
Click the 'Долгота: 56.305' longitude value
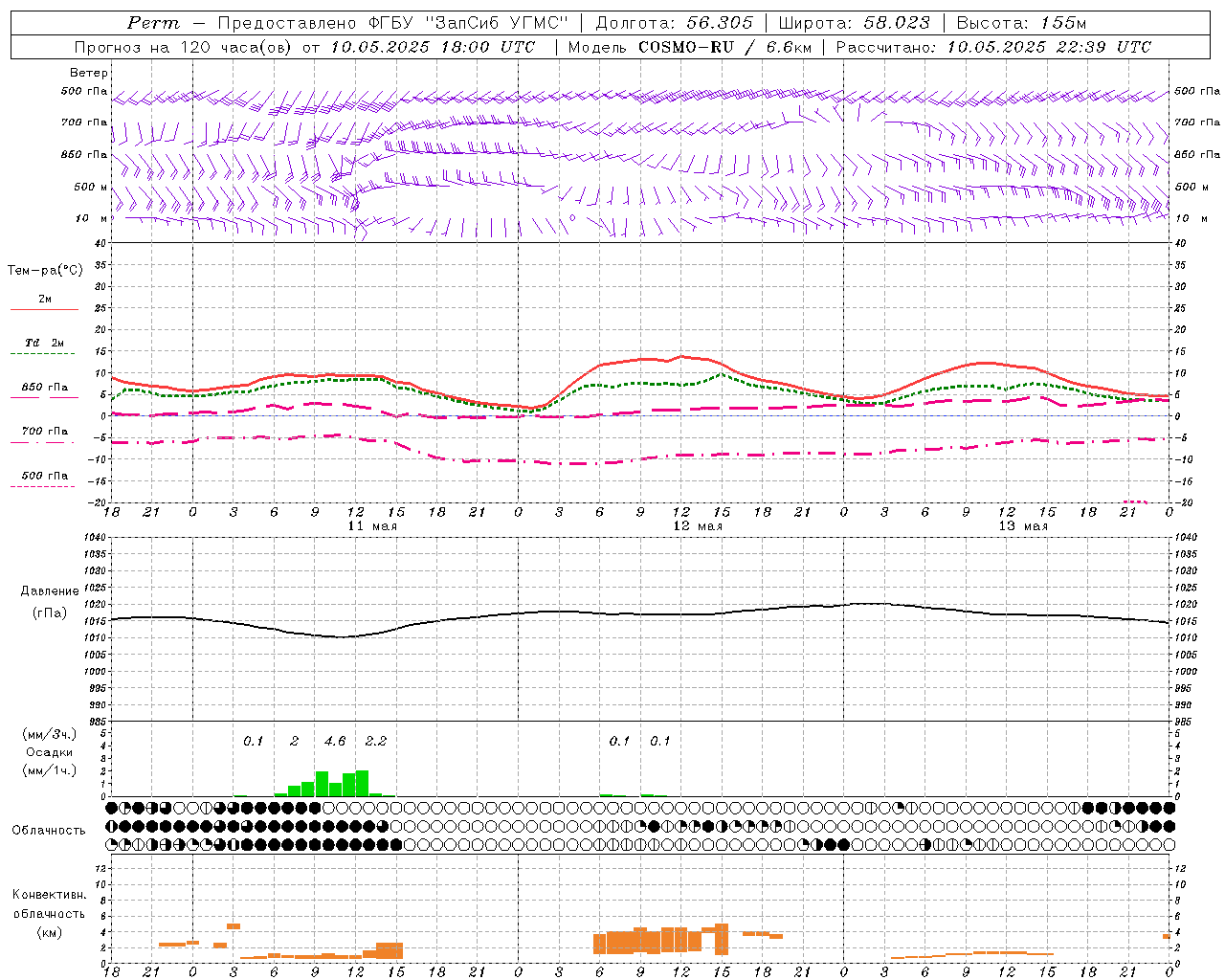point(675,23)
